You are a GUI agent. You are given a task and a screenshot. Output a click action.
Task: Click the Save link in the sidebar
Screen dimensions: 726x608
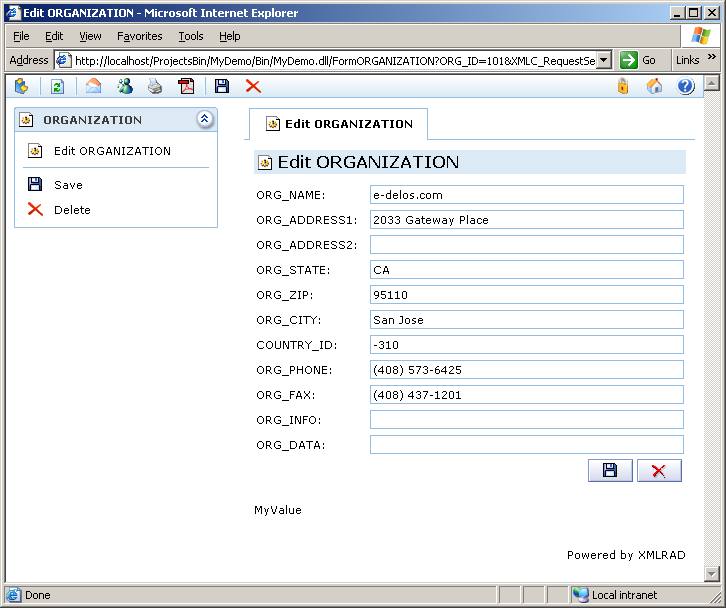click(68, 185)
